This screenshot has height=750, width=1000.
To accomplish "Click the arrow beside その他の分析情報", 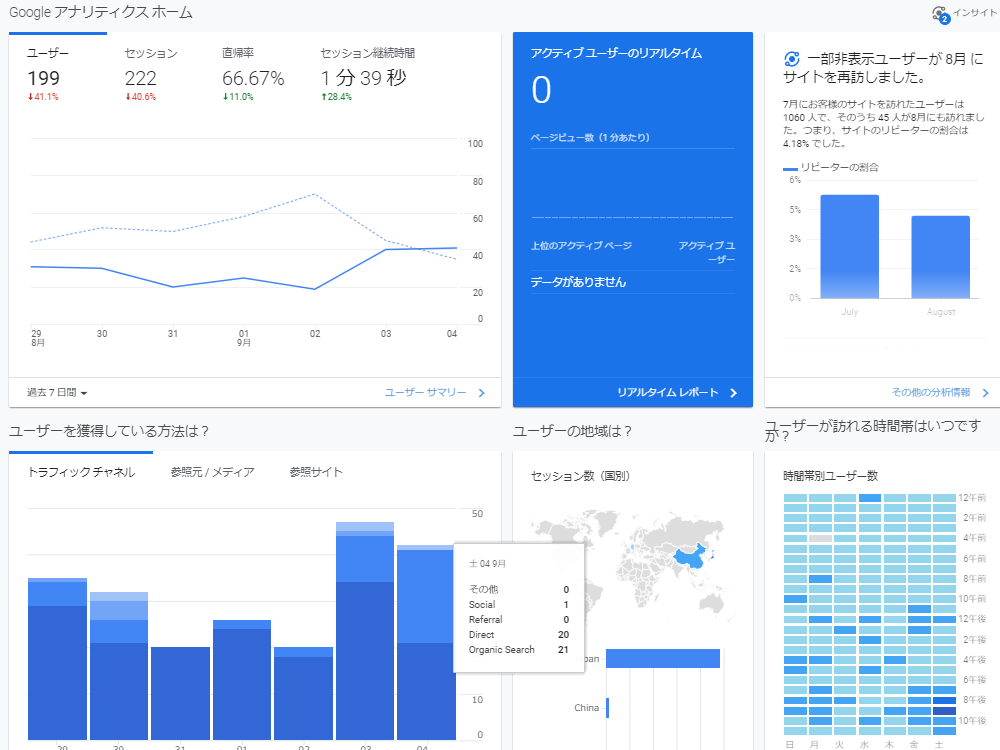I will (985, 393).
